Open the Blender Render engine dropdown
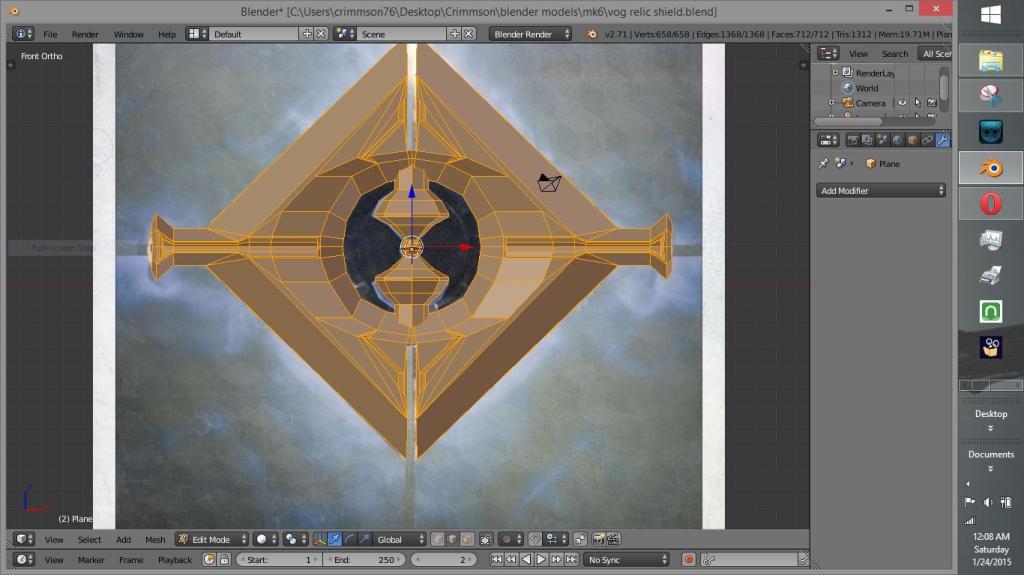This screenshot has width=1024, height=575. point(530,34)
